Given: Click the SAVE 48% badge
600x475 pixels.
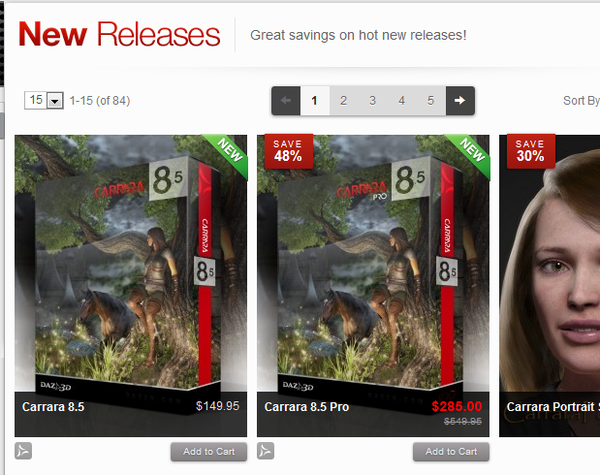Looking at the screenshot, I should point(289,151).
